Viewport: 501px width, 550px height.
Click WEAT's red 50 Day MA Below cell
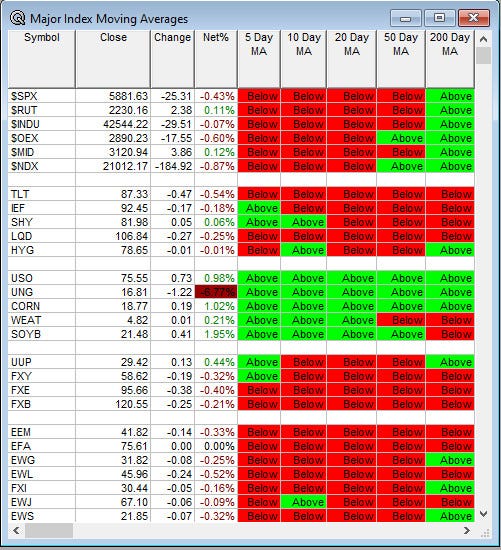(401, 320)
